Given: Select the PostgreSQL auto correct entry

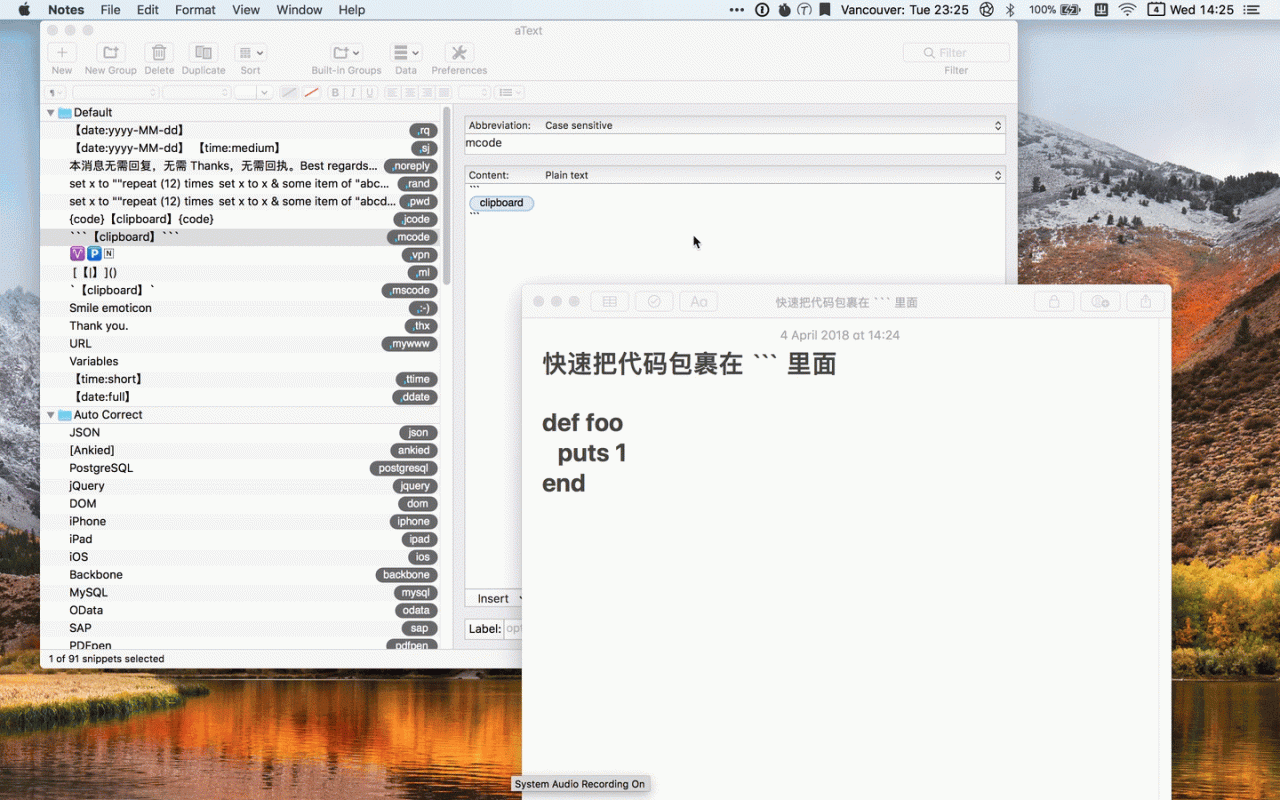Looking at the screenshot, I should click(240, 468).
